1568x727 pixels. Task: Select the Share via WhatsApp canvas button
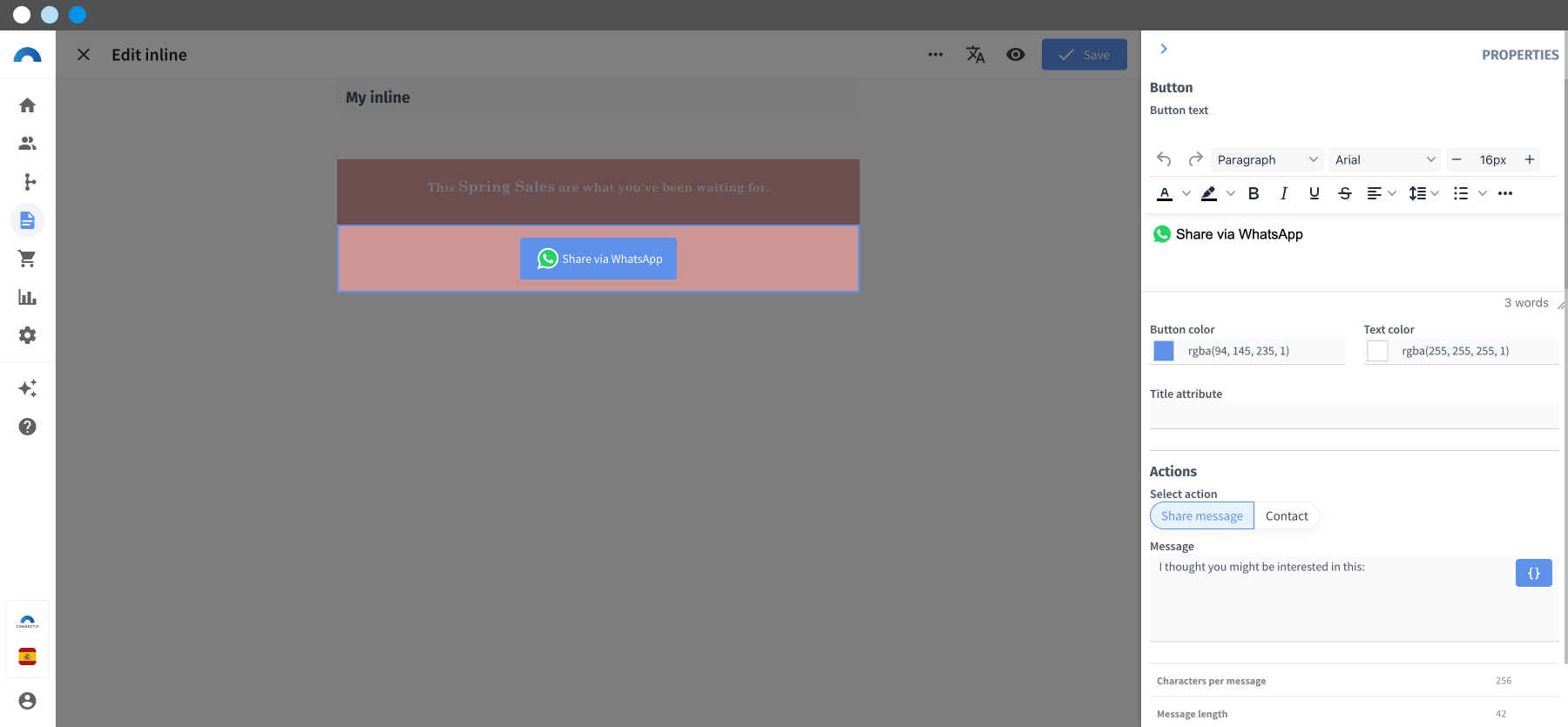pyautogui.click(x=598, y=259)
